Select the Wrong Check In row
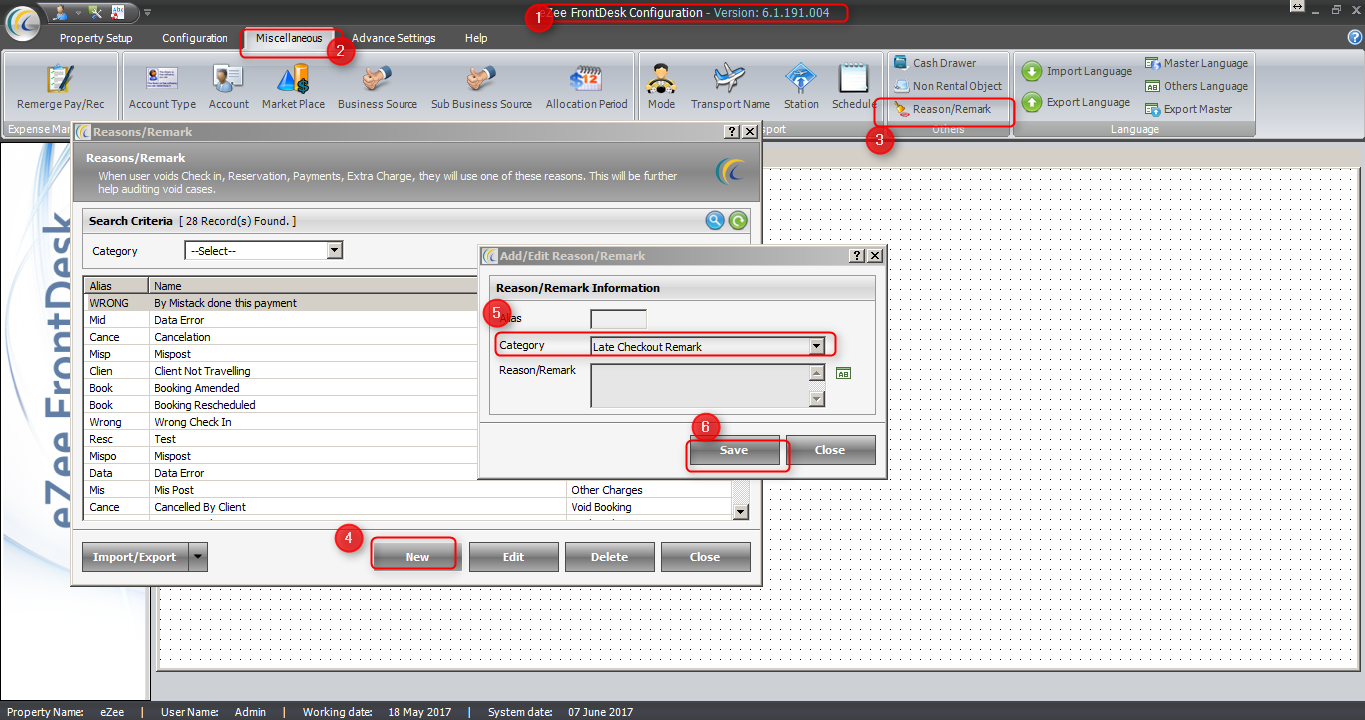The width and height of the screenshot is (1365, 720). 281,422
